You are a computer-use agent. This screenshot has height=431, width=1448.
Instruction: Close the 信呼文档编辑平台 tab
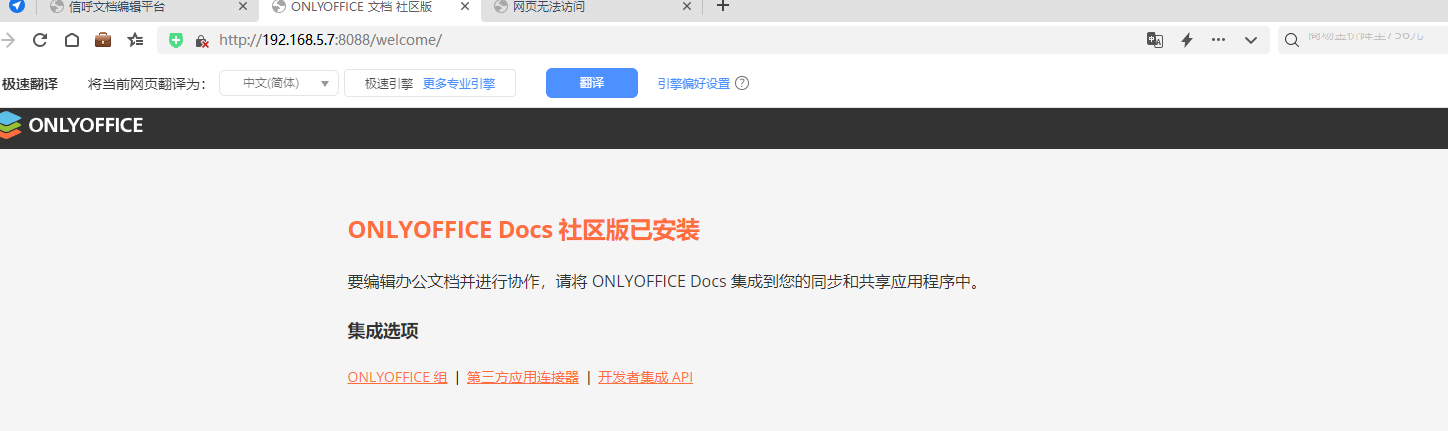point(245,7)
